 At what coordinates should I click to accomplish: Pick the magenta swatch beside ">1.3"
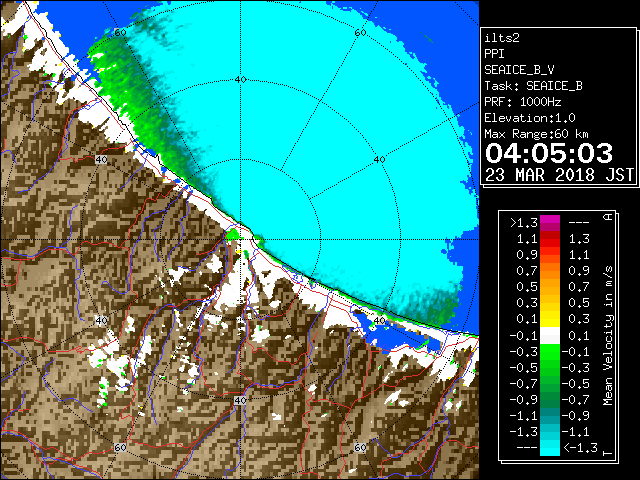coord(550,223)
